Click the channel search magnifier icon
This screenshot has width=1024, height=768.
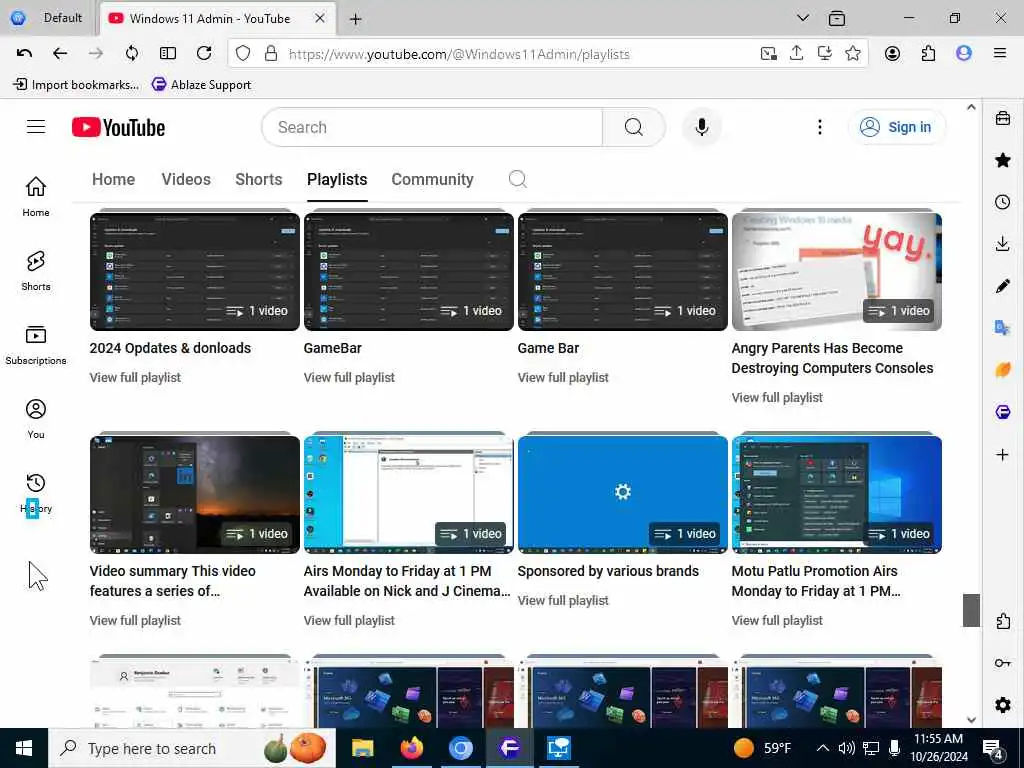[517, 179]
